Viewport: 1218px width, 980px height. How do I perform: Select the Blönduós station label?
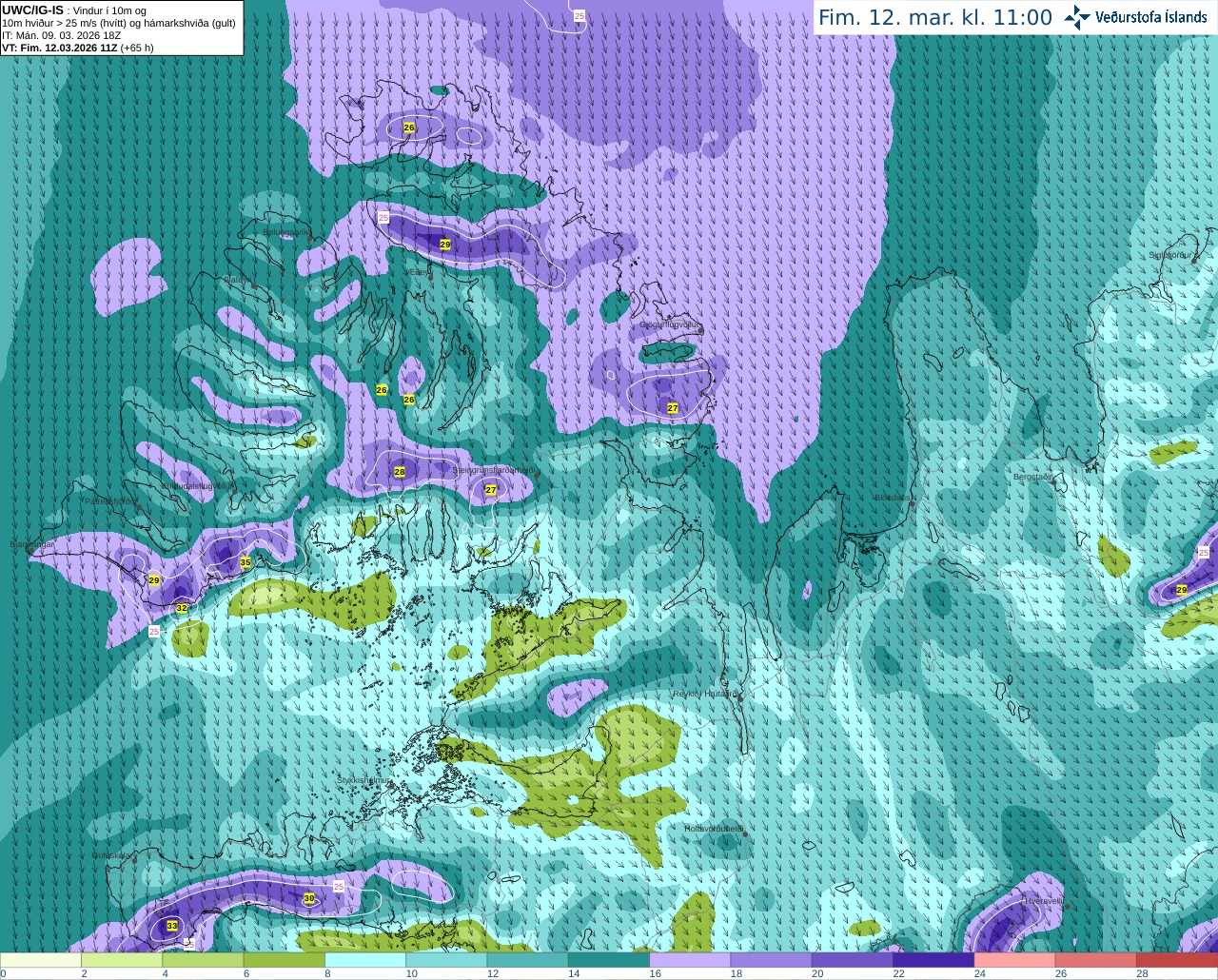point(893,498)
